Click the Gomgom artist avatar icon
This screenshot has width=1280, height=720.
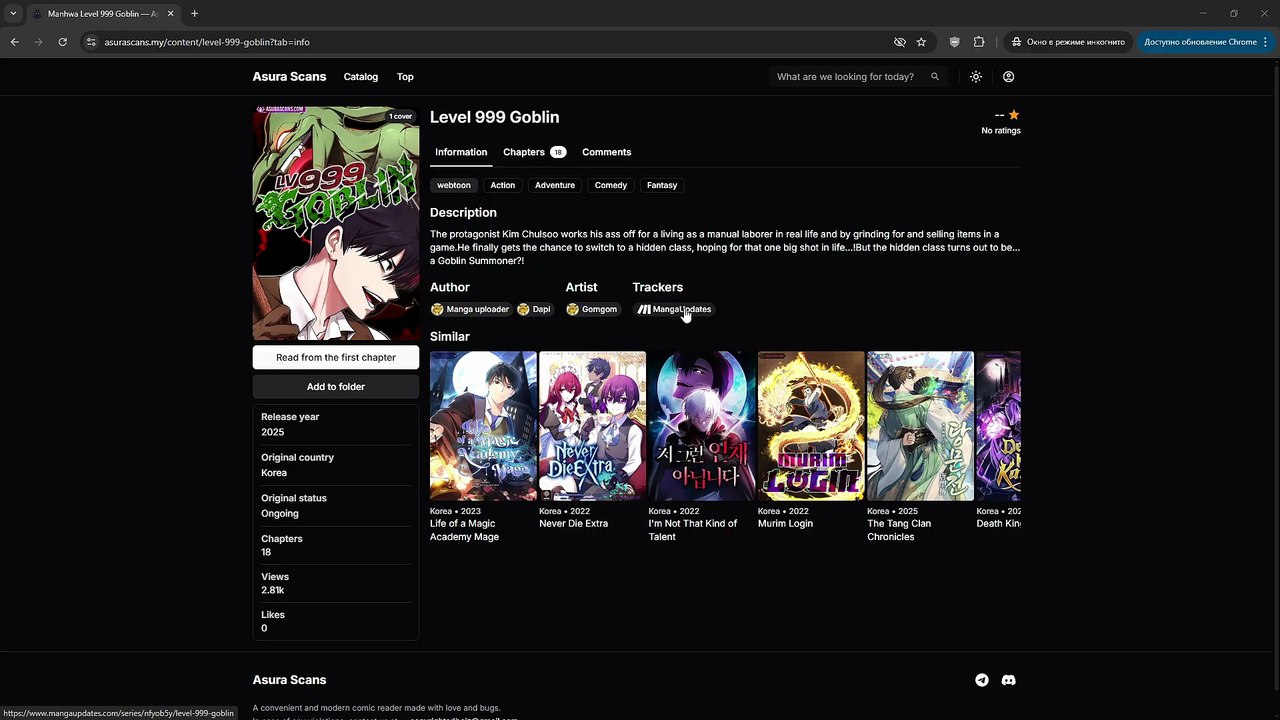(x=572, y=310)
